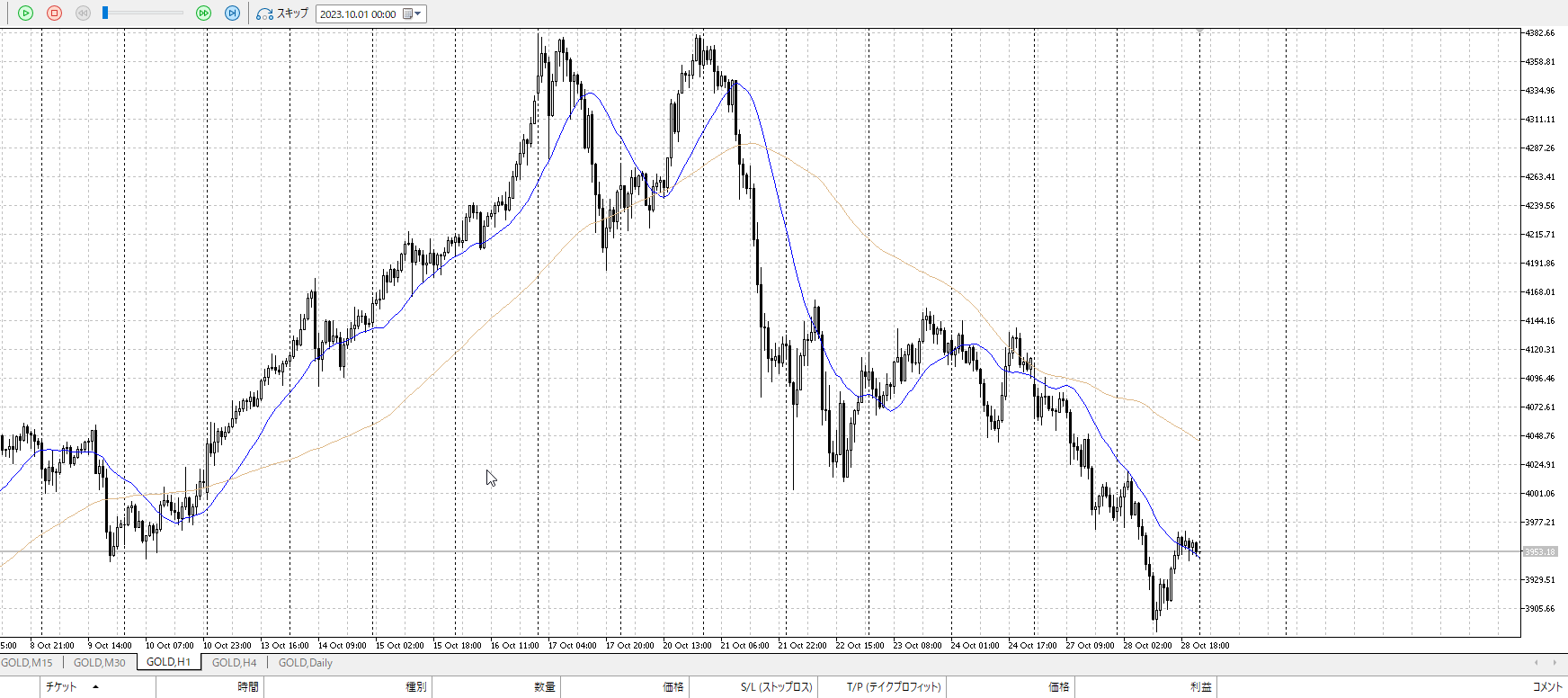Open the GOLD,H4 chart tab
The image size is (1568, 698).
click(x=234, y=663)
